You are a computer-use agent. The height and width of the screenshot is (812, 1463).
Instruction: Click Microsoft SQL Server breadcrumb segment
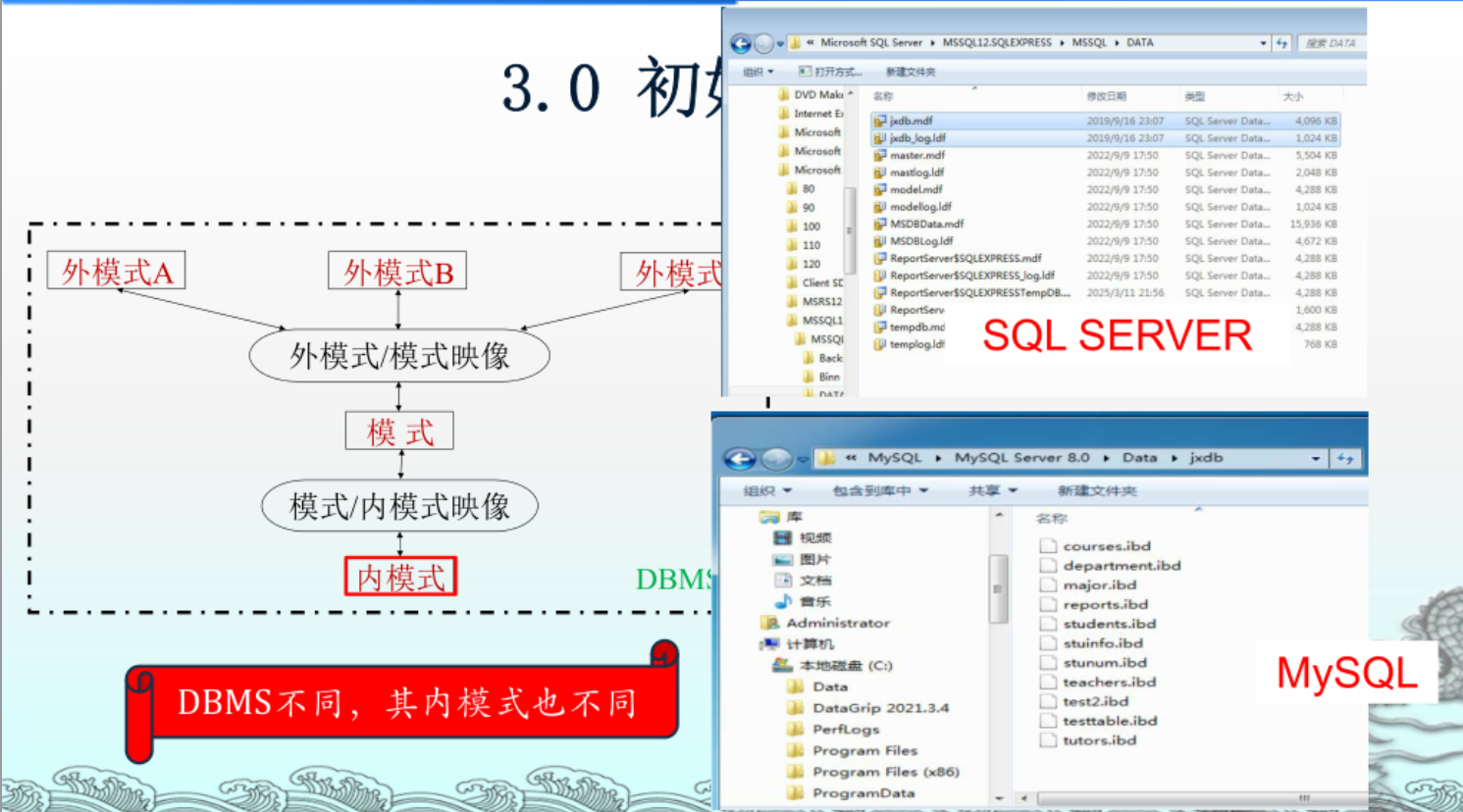click(871, 43)
